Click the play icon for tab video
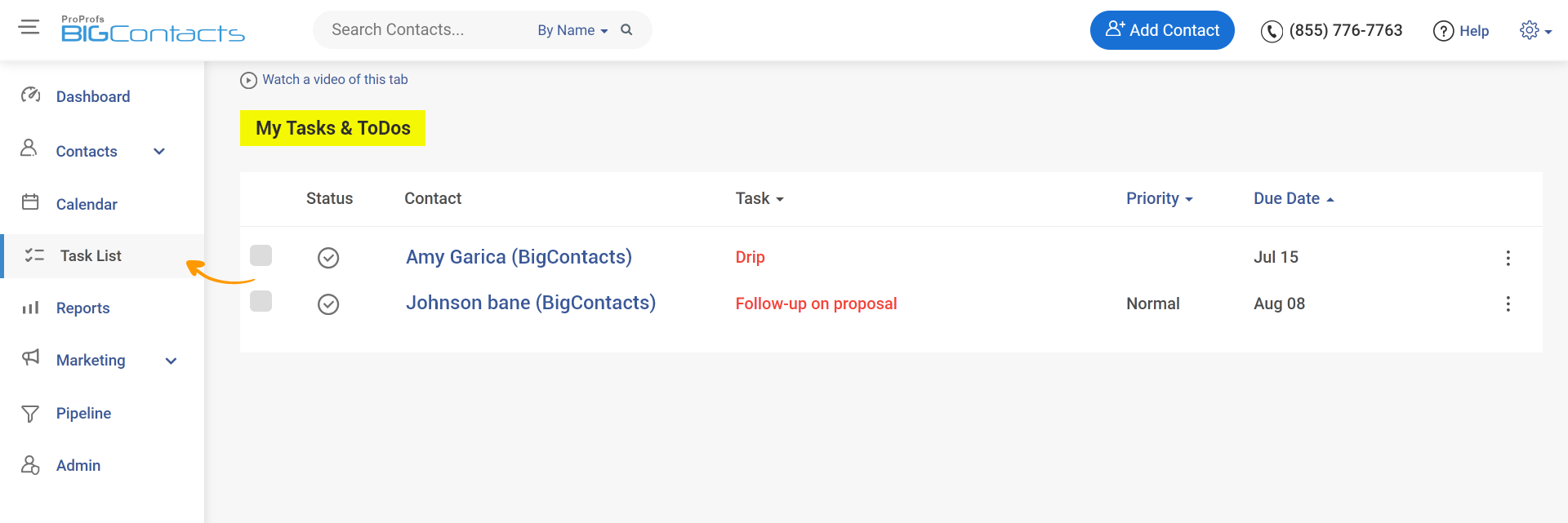The height and width of the screenshot is (523, 1568). click(248, 80)
